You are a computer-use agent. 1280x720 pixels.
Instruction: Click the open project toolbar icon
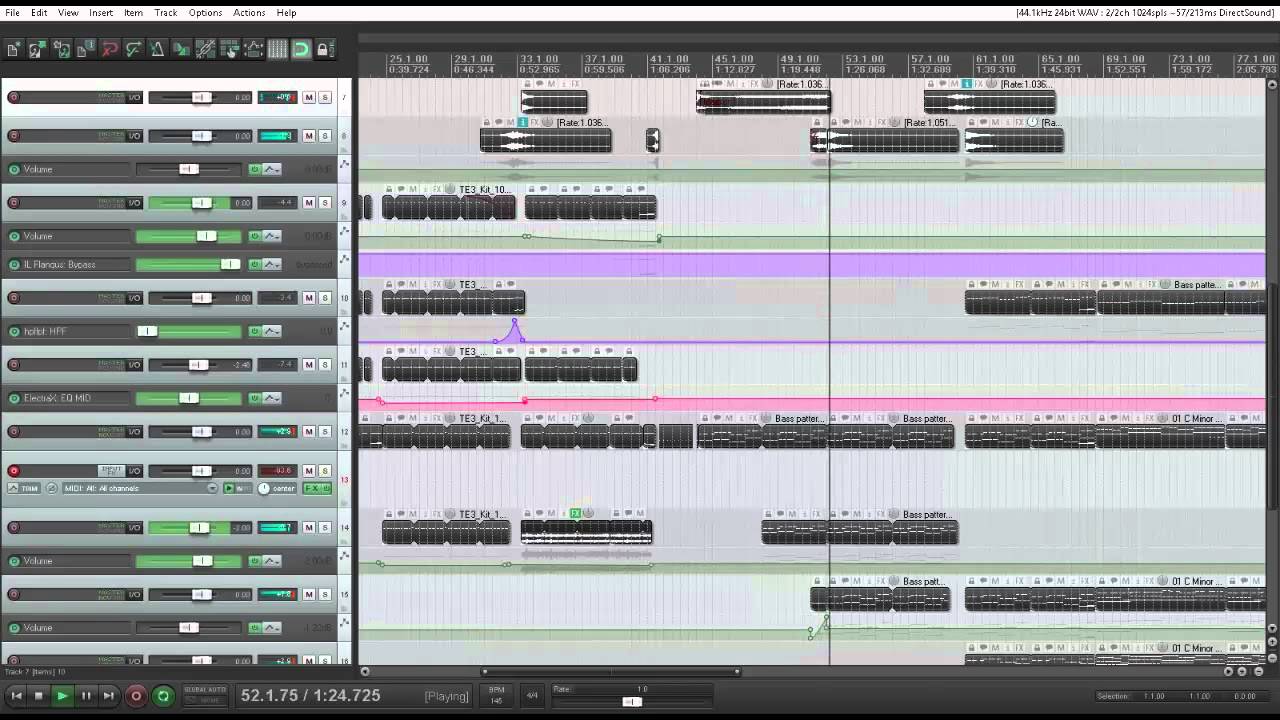[x=37, y=49]
